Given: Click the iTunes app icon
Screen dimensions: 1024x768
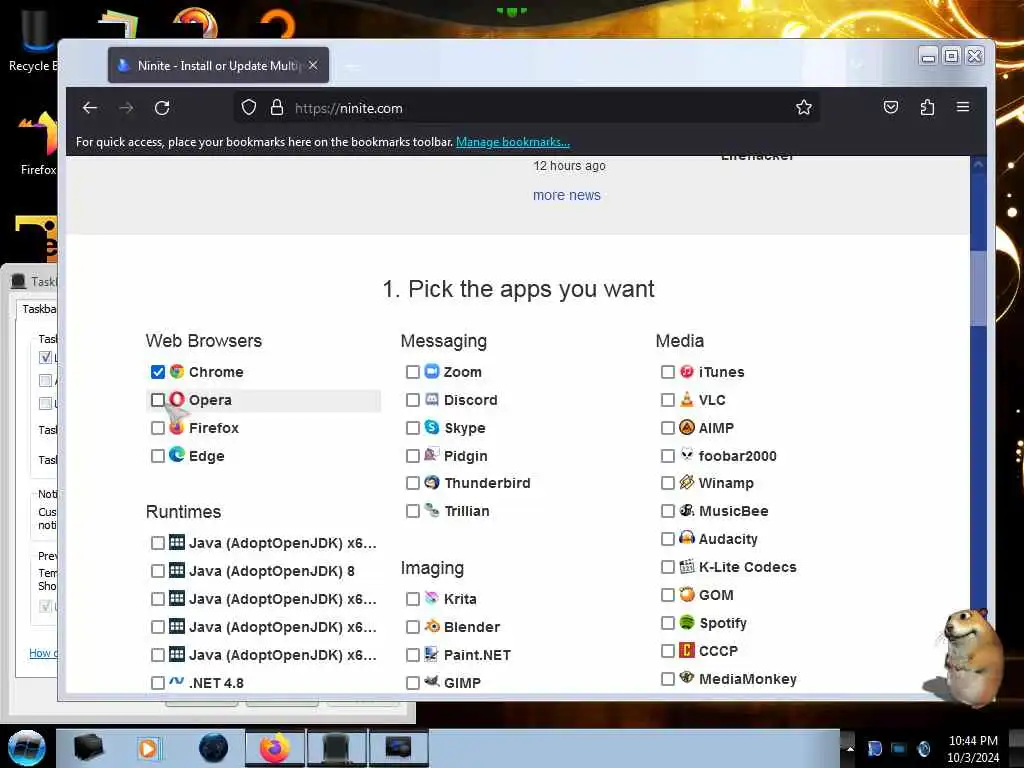Looking at the screenshot, I should coord(686,372).
